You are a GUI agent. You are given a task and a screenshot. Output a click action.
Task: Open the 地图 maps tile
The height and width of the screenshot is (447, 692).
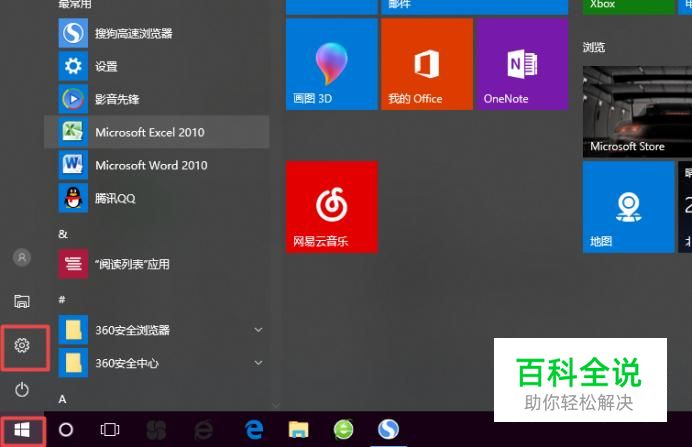coord(628,207)
